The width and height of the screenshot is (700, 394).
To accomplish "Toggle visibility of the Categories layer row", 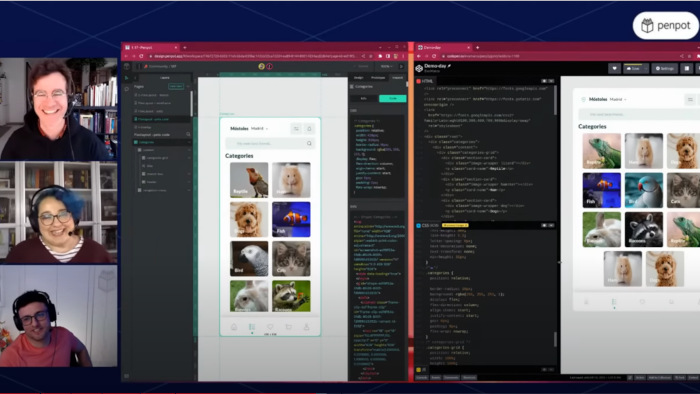I will [189, 142].
